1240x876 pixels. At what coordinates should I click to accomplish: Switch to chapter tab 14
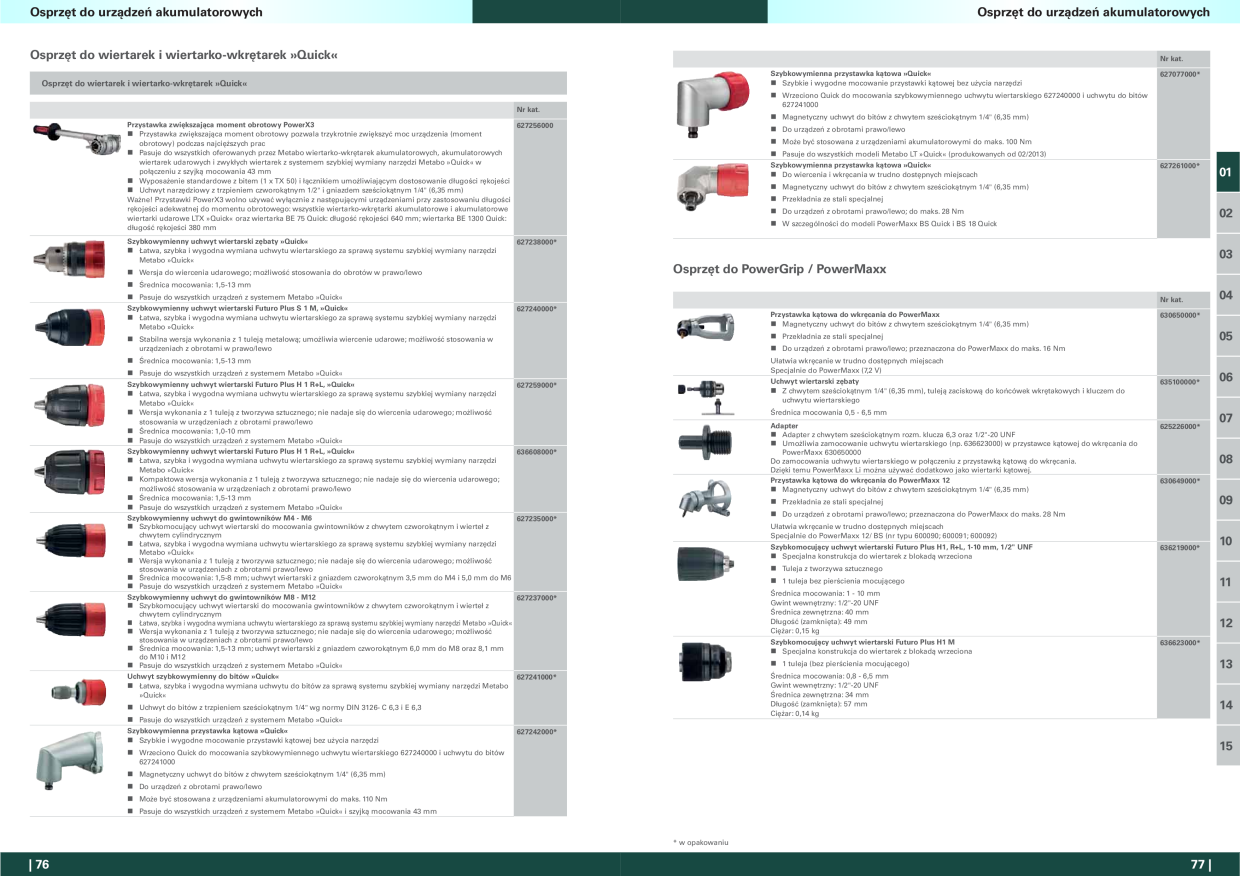coord(1227,706)
